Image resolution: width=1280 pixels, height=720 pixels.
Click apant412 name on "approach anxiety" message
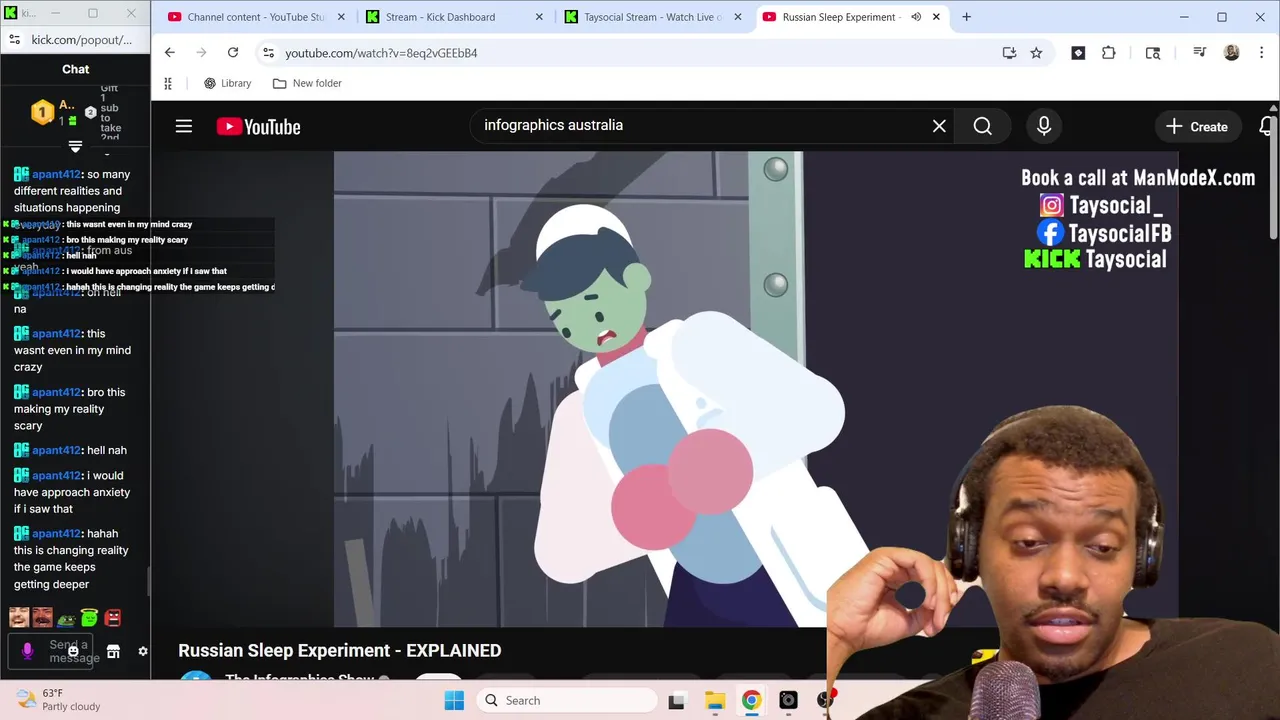55,476
